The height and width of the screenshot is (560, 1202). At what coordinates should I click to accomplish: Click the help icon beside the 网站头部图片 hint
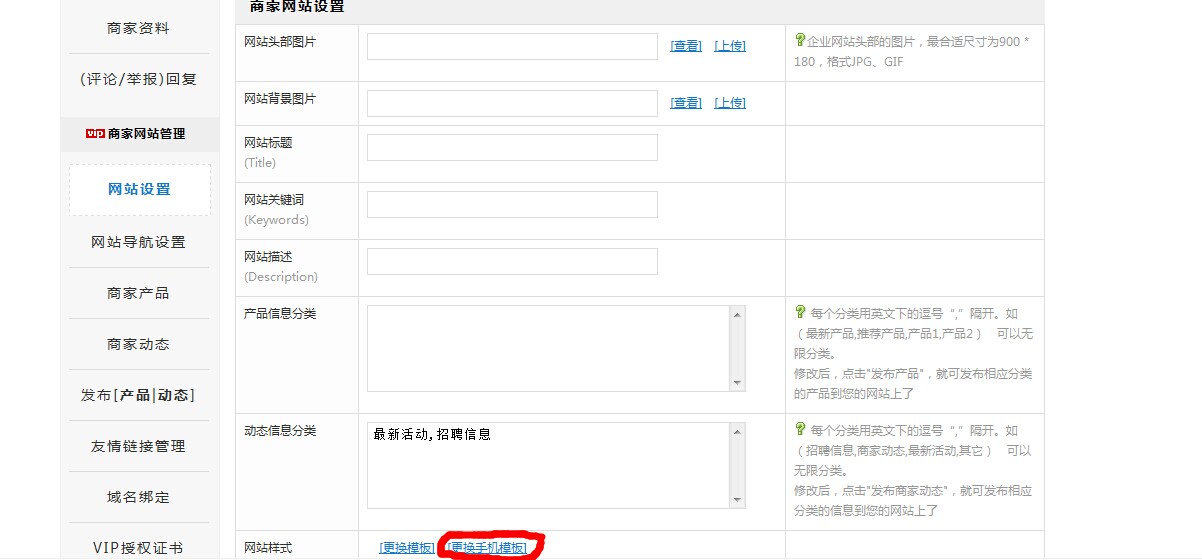[800, 40]
